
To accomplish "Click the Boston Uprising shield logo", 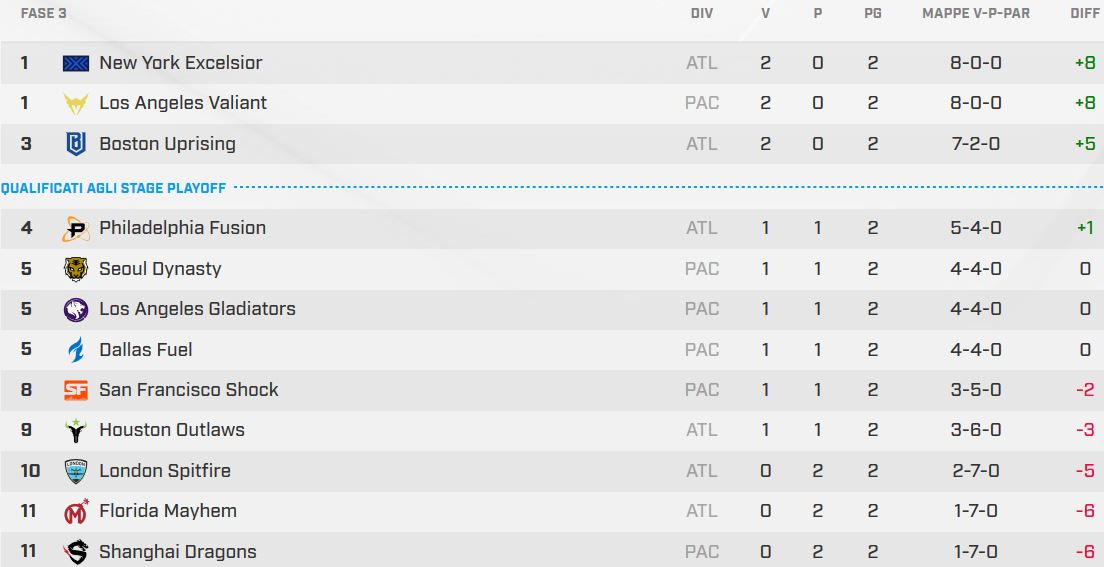I will click(x=76, y=144).
